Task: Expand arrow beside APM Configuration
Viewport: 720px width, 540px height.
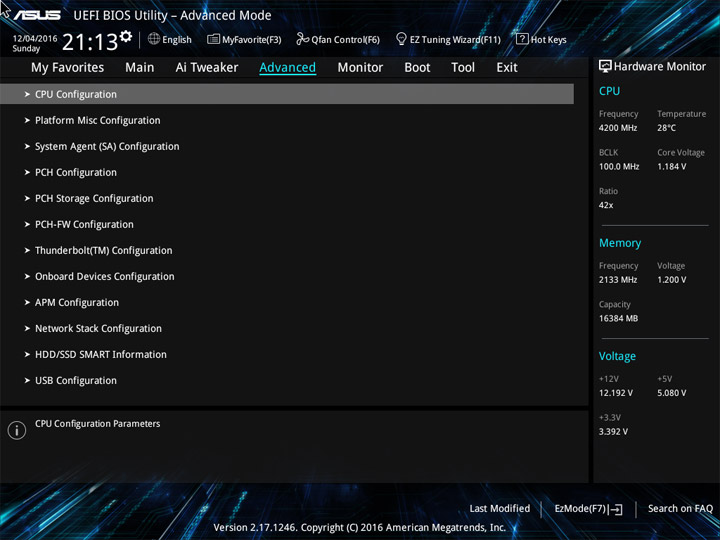Action: [27, 303]
